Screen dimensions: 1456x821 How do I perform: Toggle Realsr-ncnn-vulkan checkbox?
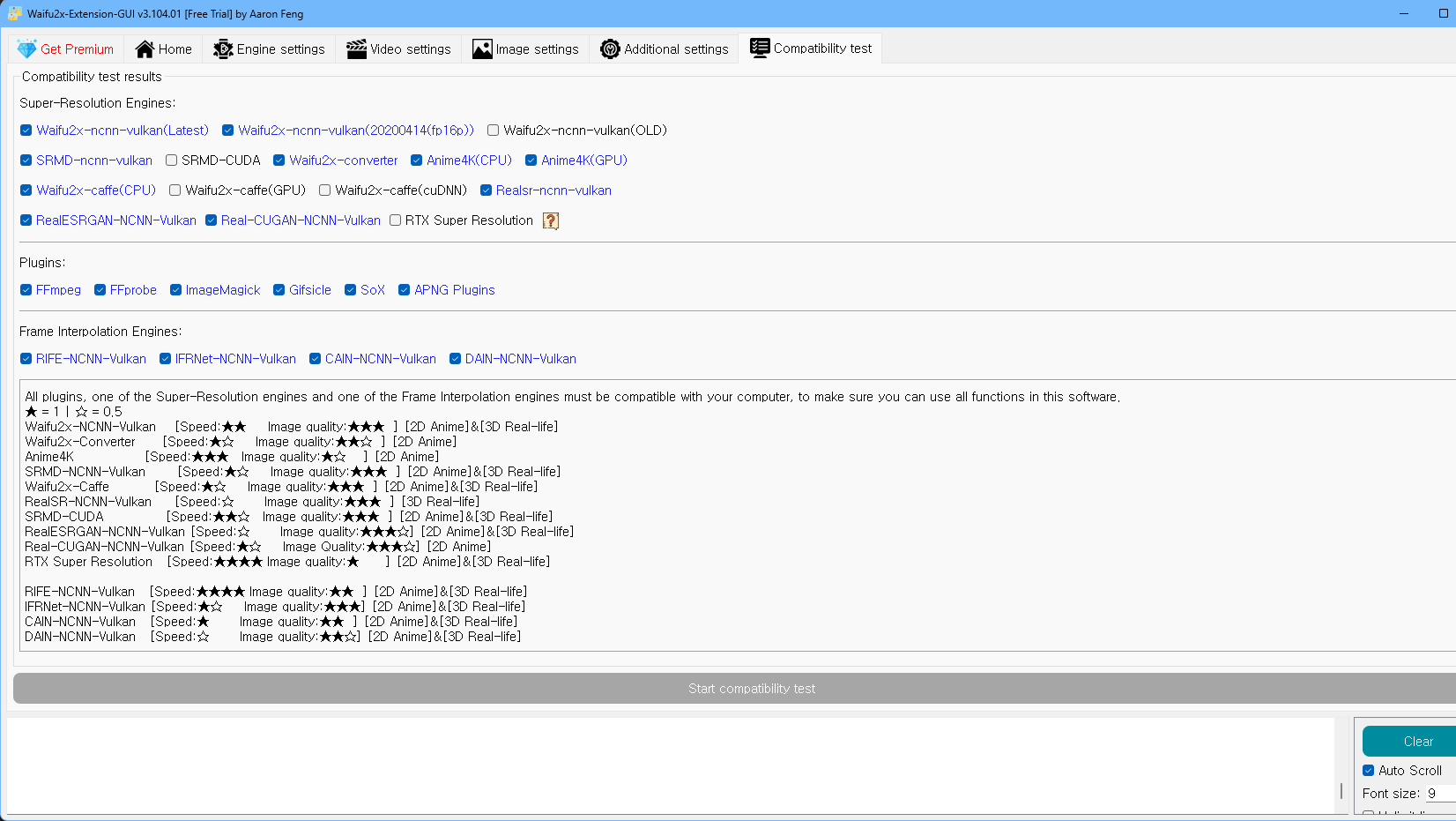point(486,190)
